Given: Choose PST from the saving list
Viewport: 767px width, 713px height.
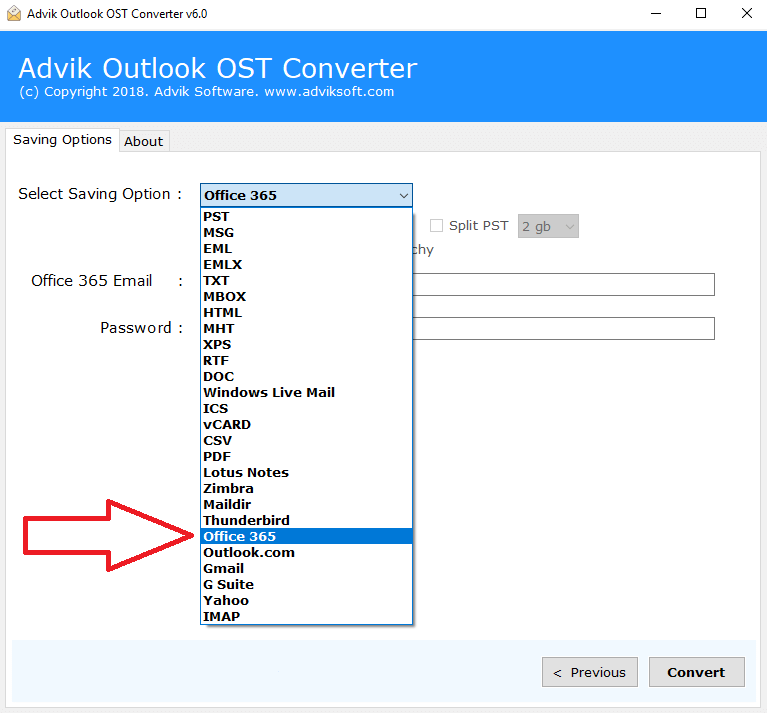Looking at the screenshot, I should coord(306,217).
